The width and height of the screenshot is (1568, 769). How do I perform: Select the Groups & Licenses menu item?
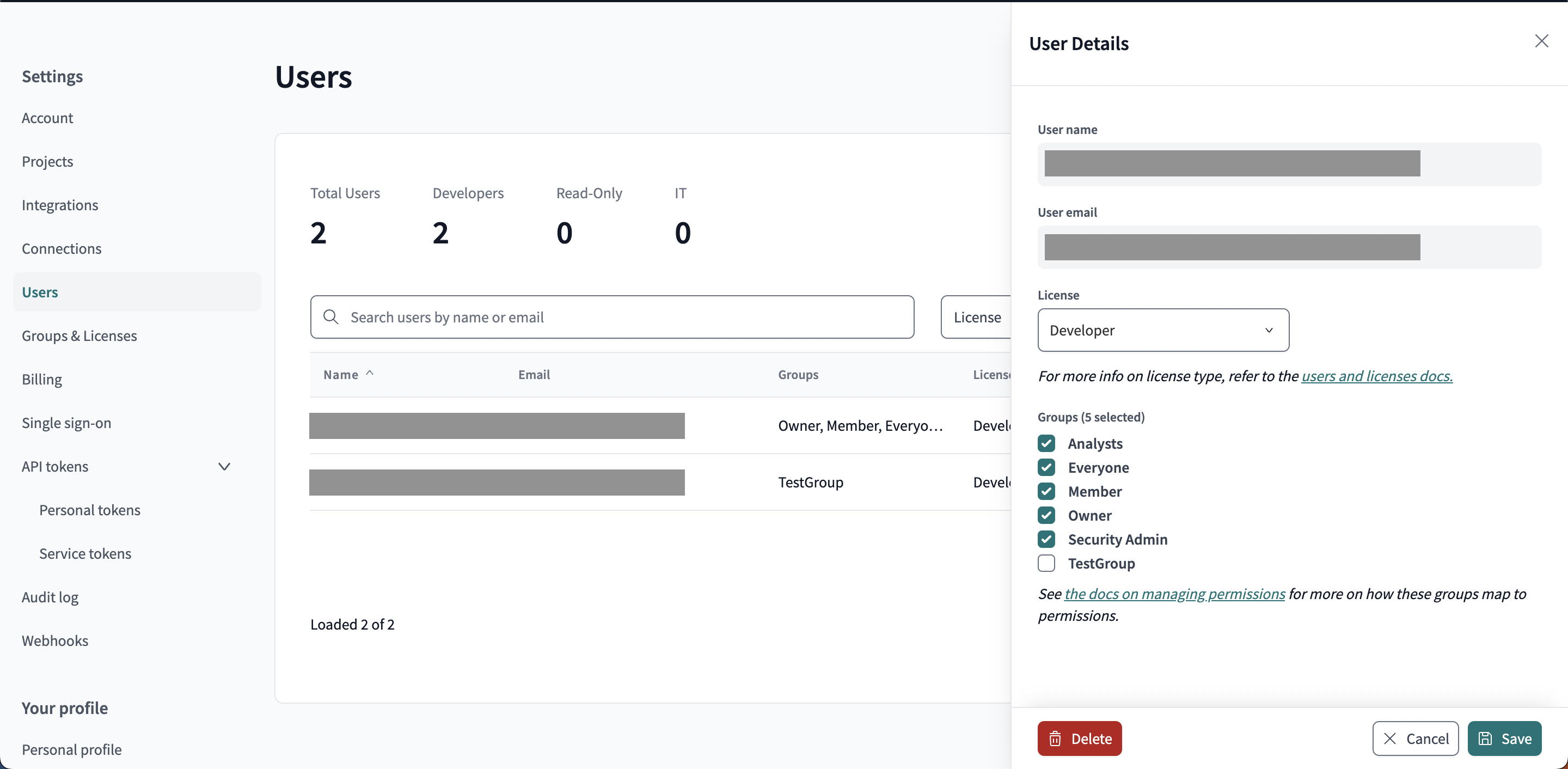[79, 335]
